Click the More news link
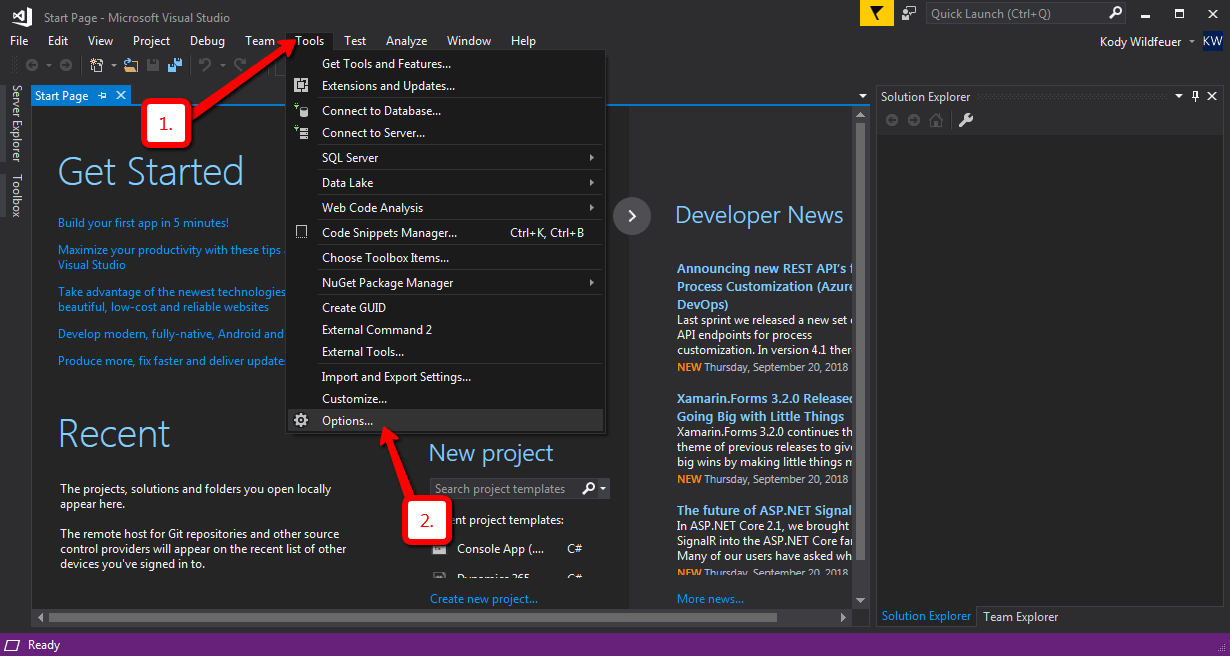 pos(708,598)
